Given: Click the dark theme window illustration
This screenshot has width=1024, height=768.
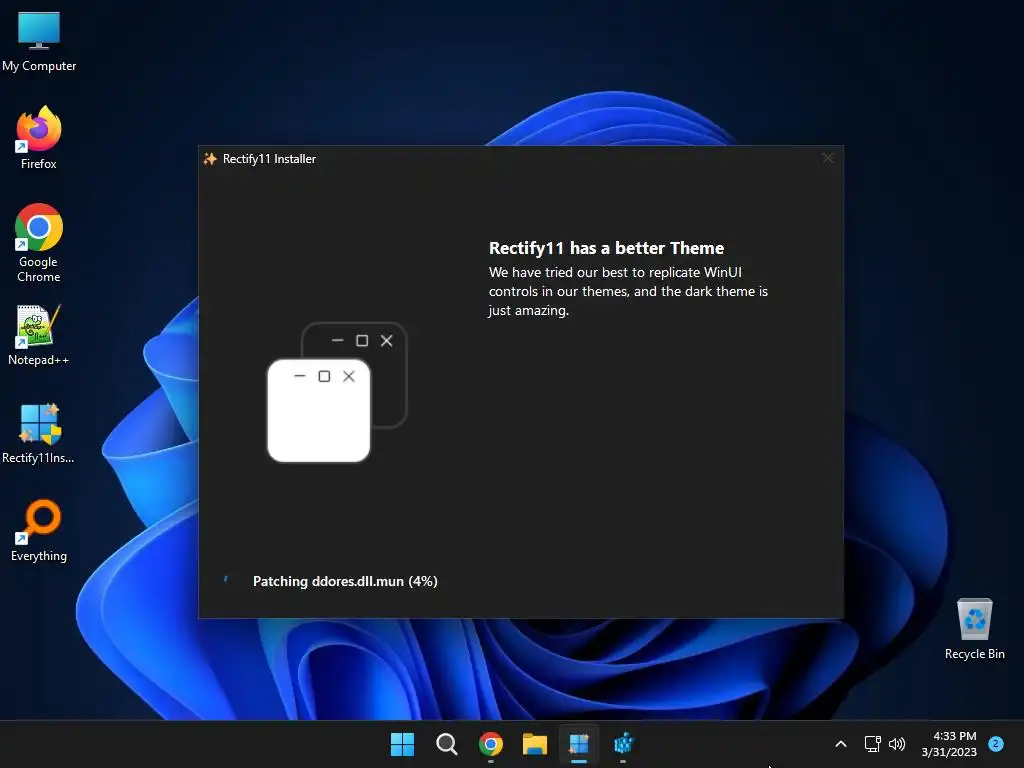Looking at the screenshot, I should 388,375.
